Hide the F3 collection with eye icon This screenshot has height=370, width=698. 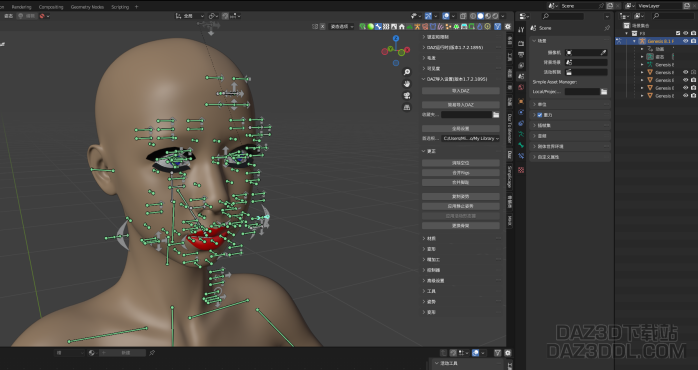(686, 33)
